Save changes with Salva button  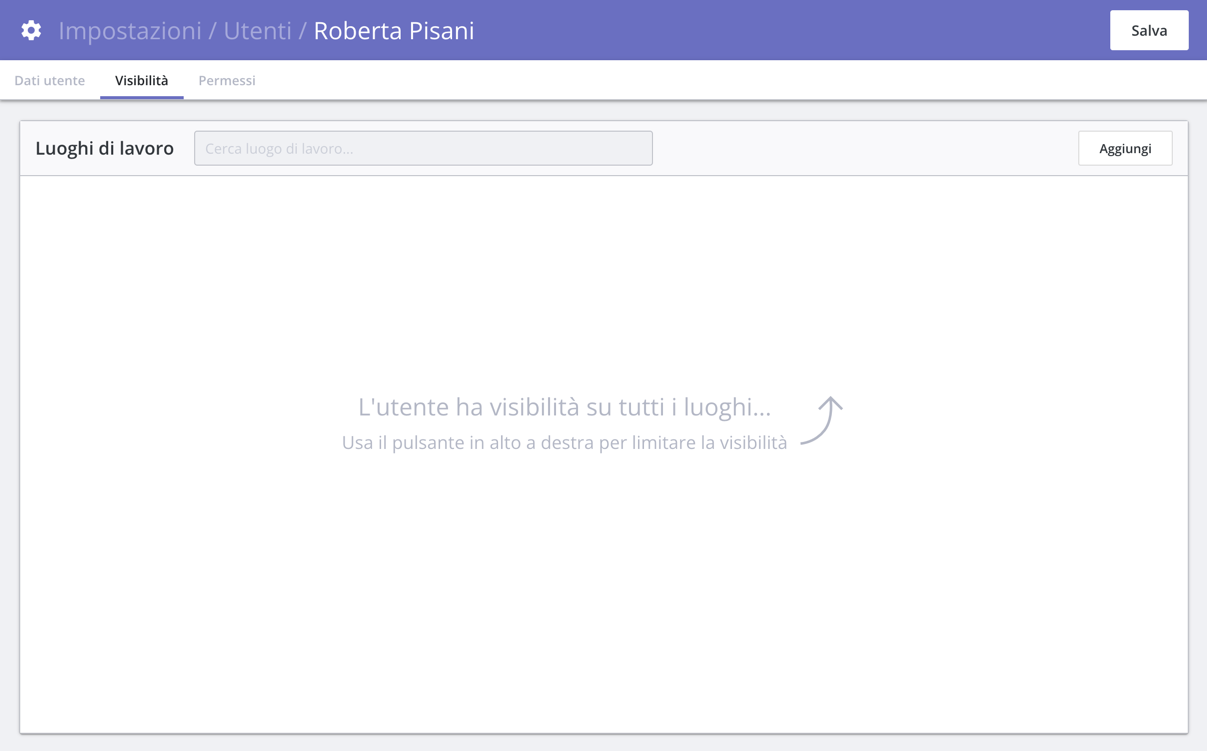click(1149, 30)
